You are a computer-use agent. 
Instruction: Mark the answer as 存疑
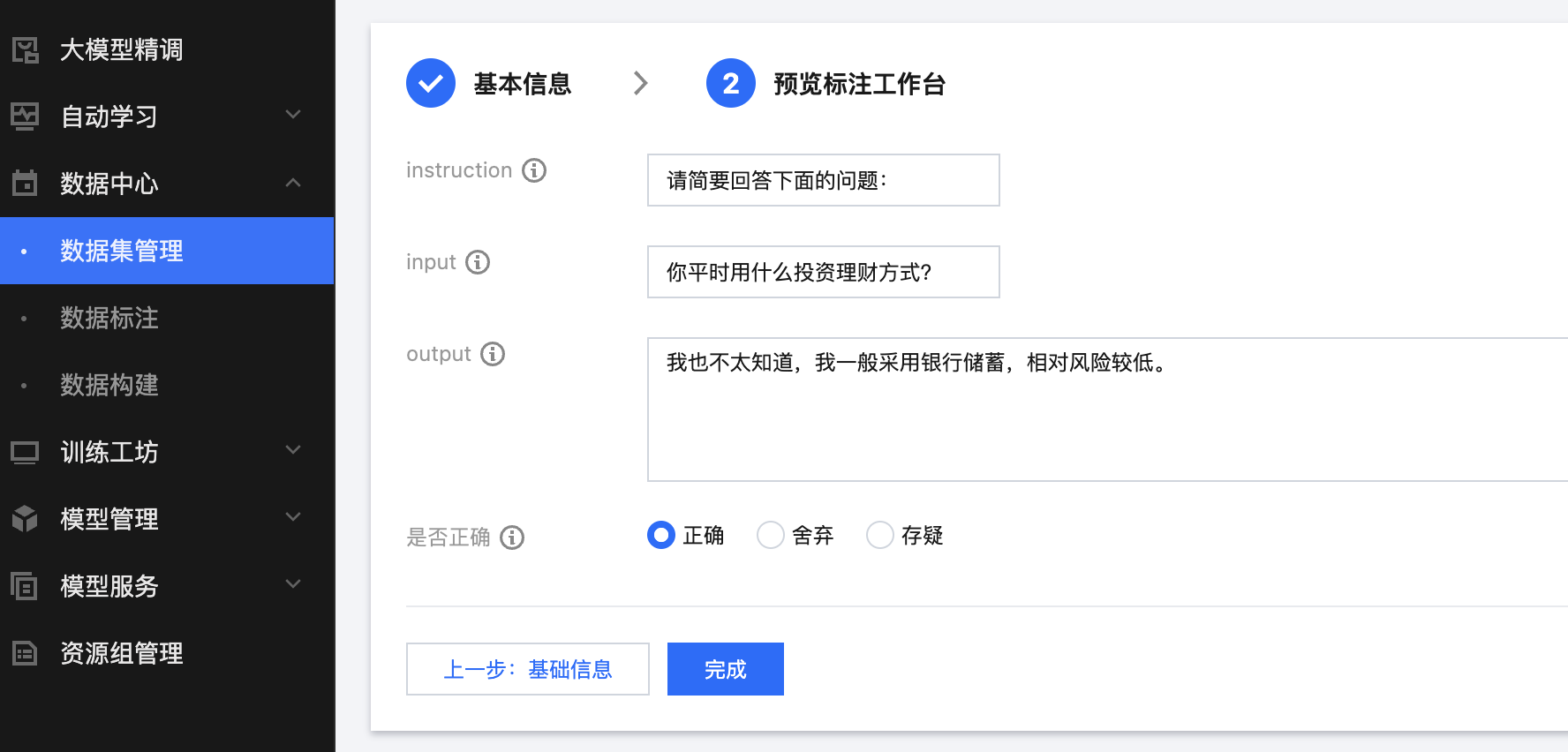(x=880, y=535)
